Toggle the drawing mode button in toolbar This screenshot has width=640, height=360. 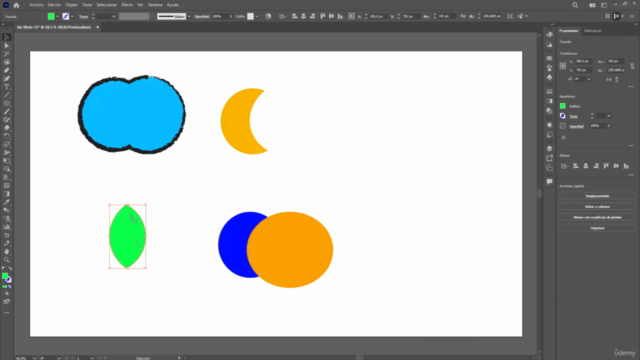click(7, 294)
